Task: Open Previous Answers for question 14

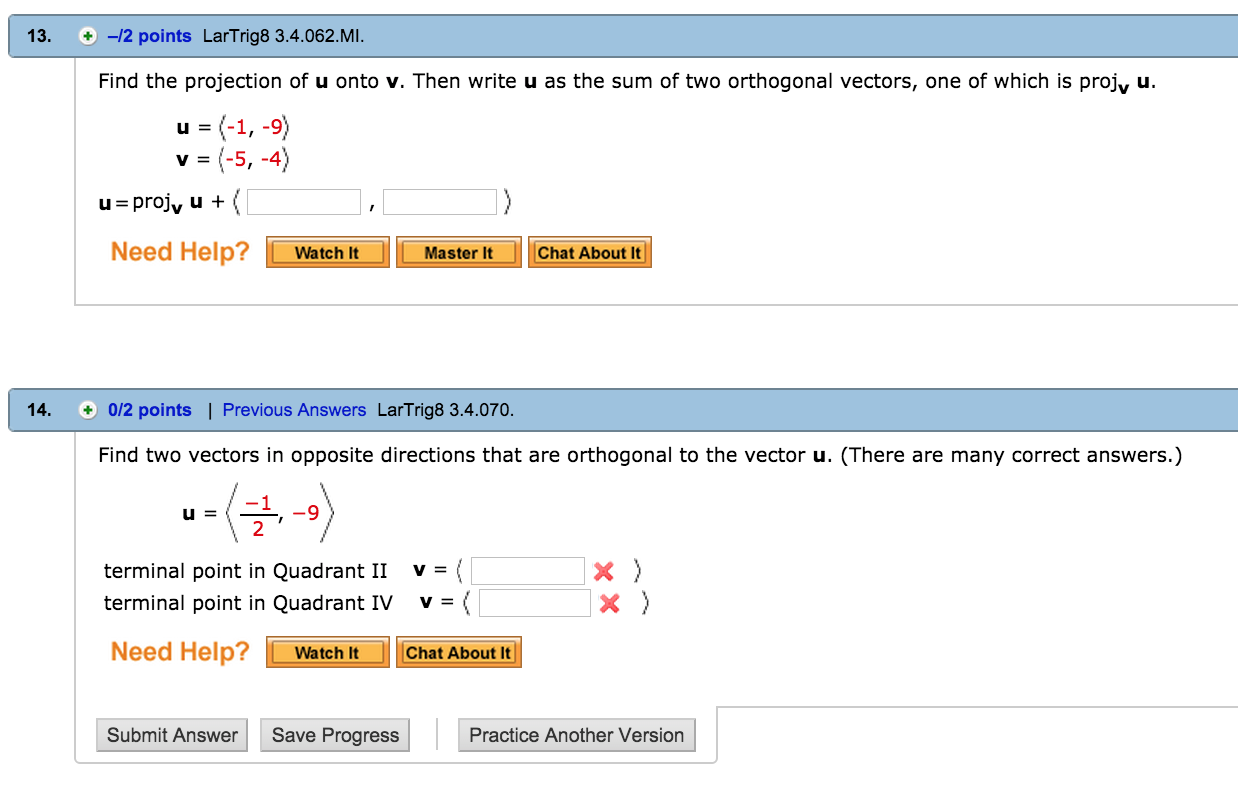Action: (294, 410)
